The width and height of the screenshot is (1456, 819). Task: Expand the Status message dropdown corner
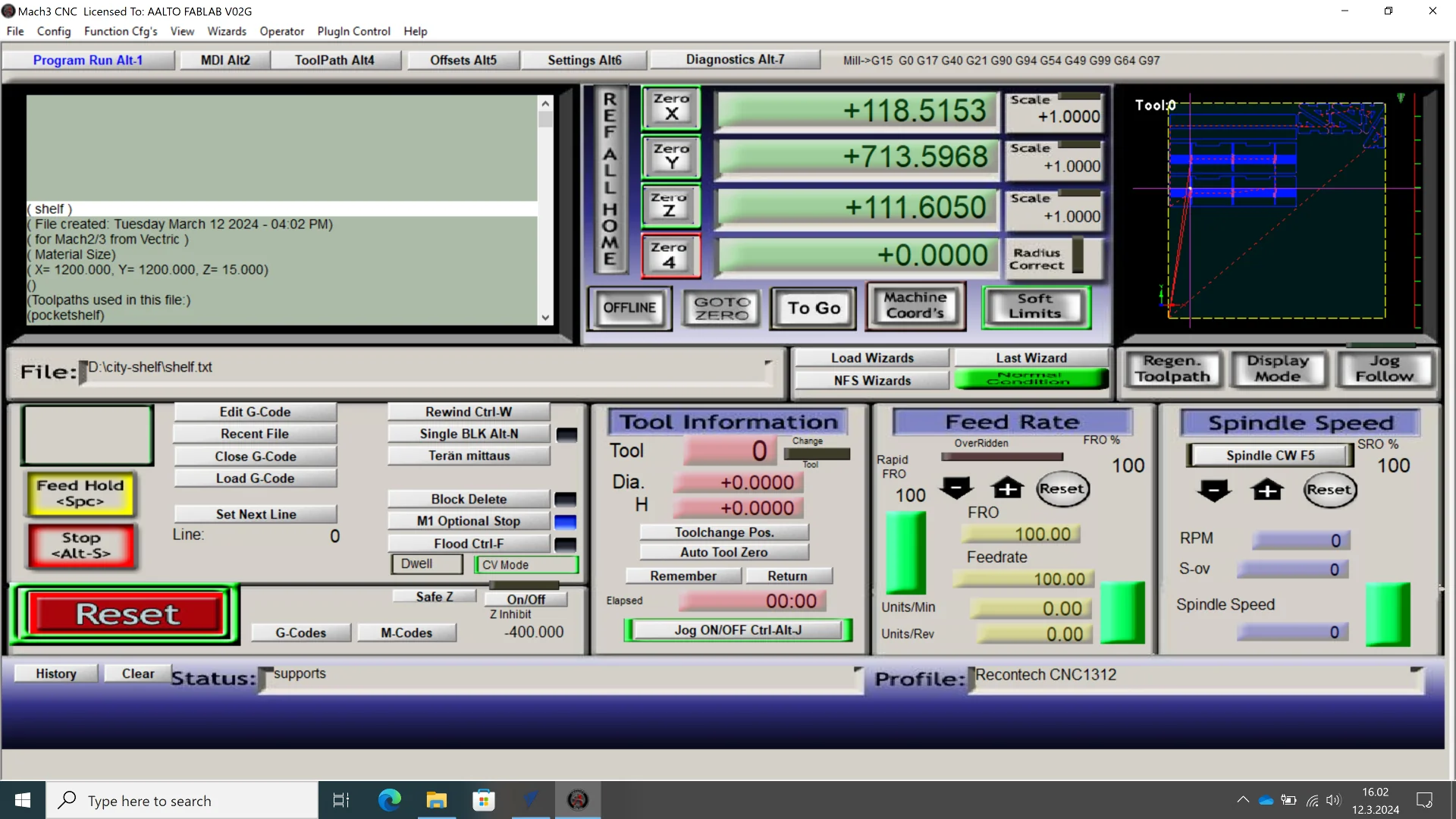tap(858, 670)
